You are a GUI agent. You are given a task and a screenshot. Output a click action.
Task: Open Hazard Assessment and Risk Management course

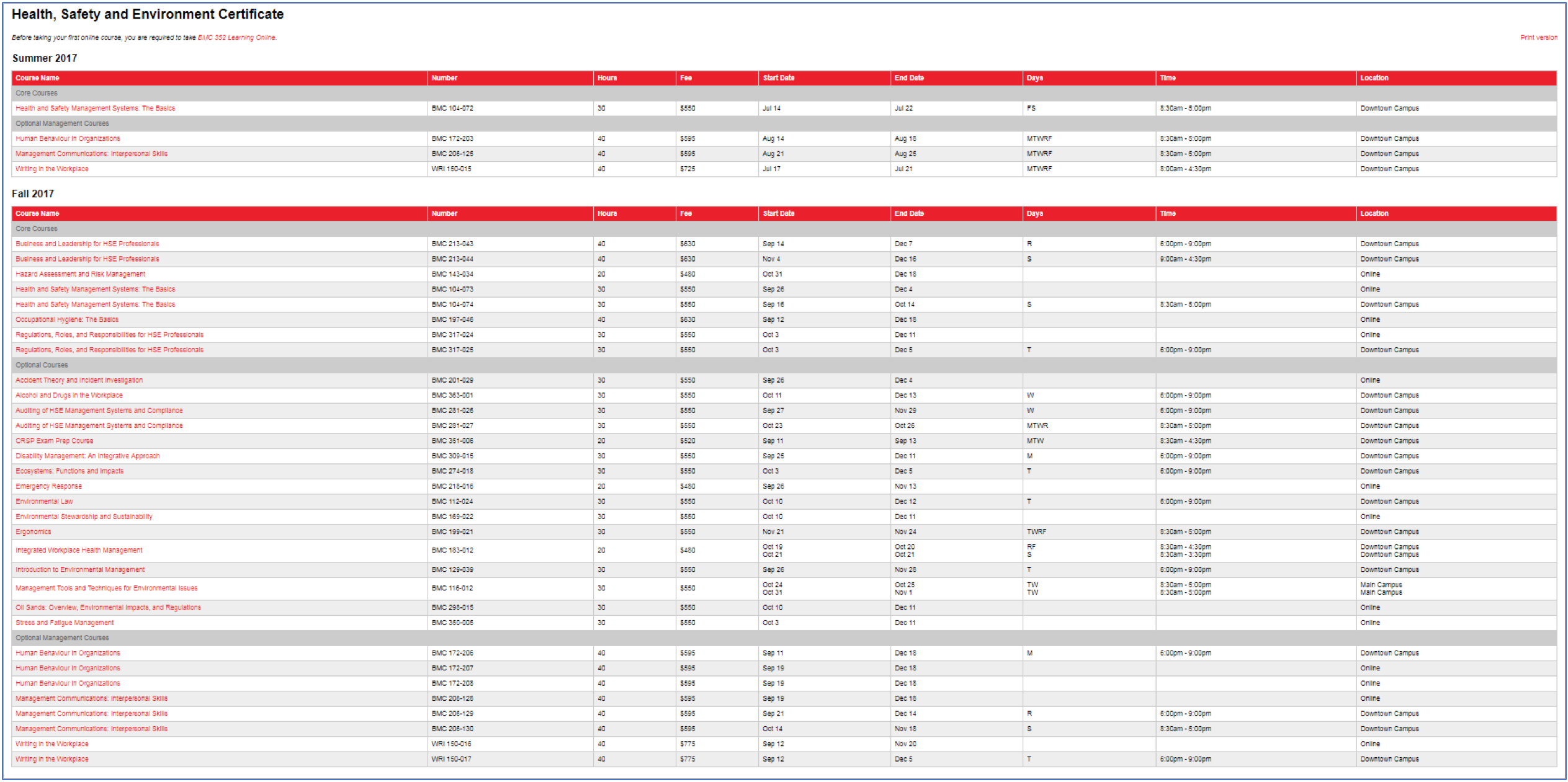80,274
